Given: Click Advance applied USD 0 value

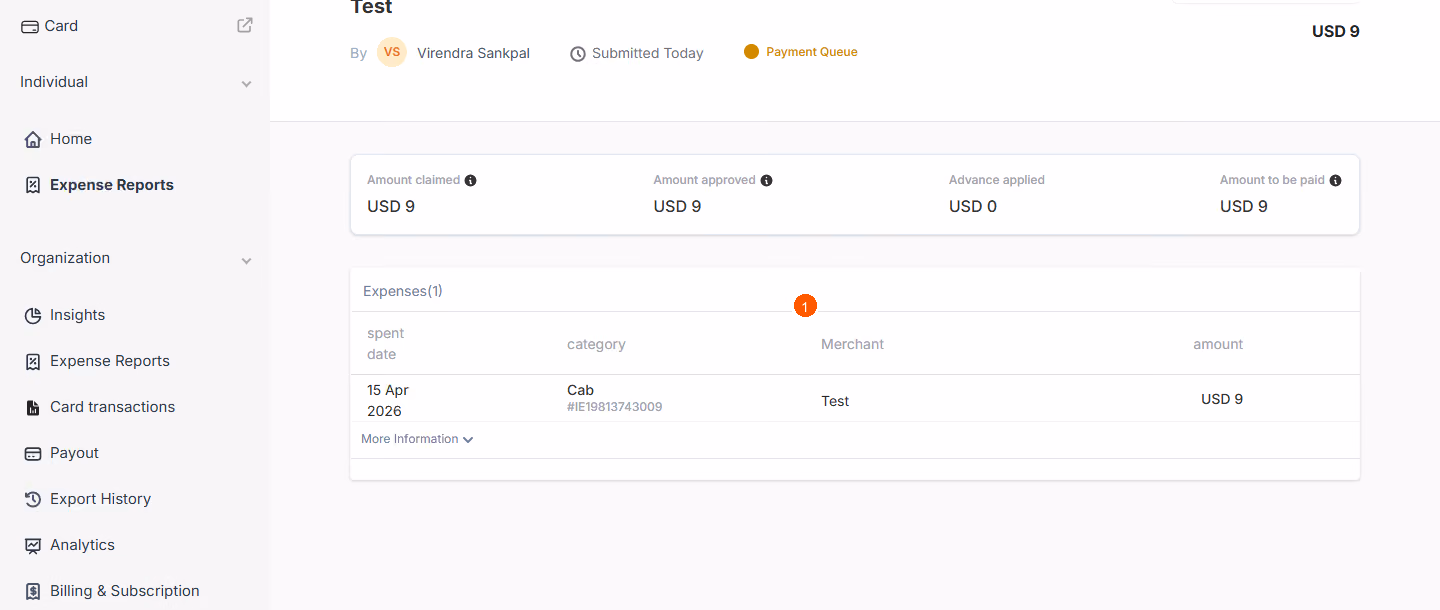Looking at the screenshot, I should 973,206.
